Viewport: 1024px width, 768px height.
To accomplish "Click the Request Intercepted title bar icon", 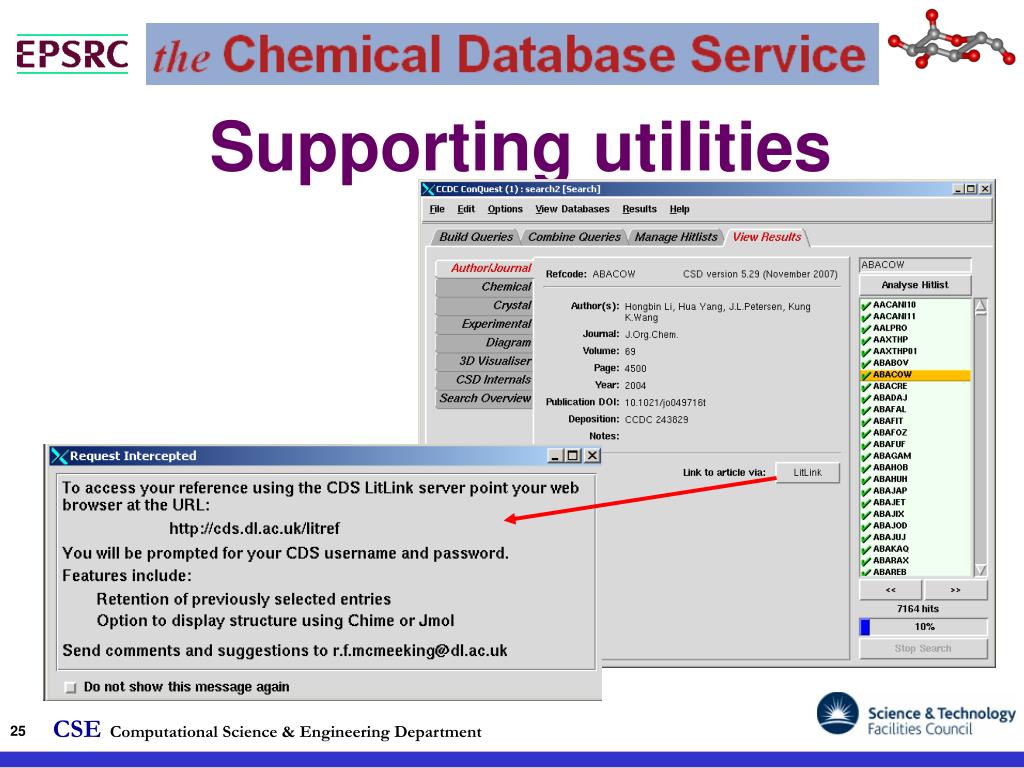I will [59, 456].
